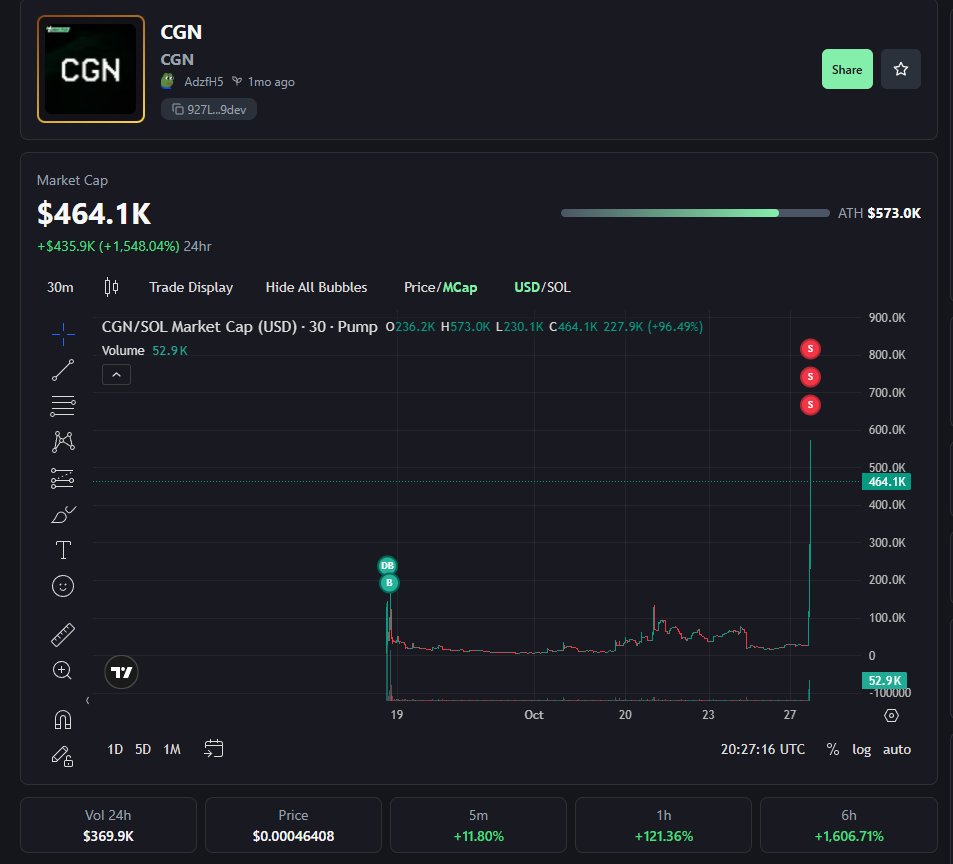This screenshot has width=953, height=864.
Task: Open the emoji icons tool
Action: point(63,586)
